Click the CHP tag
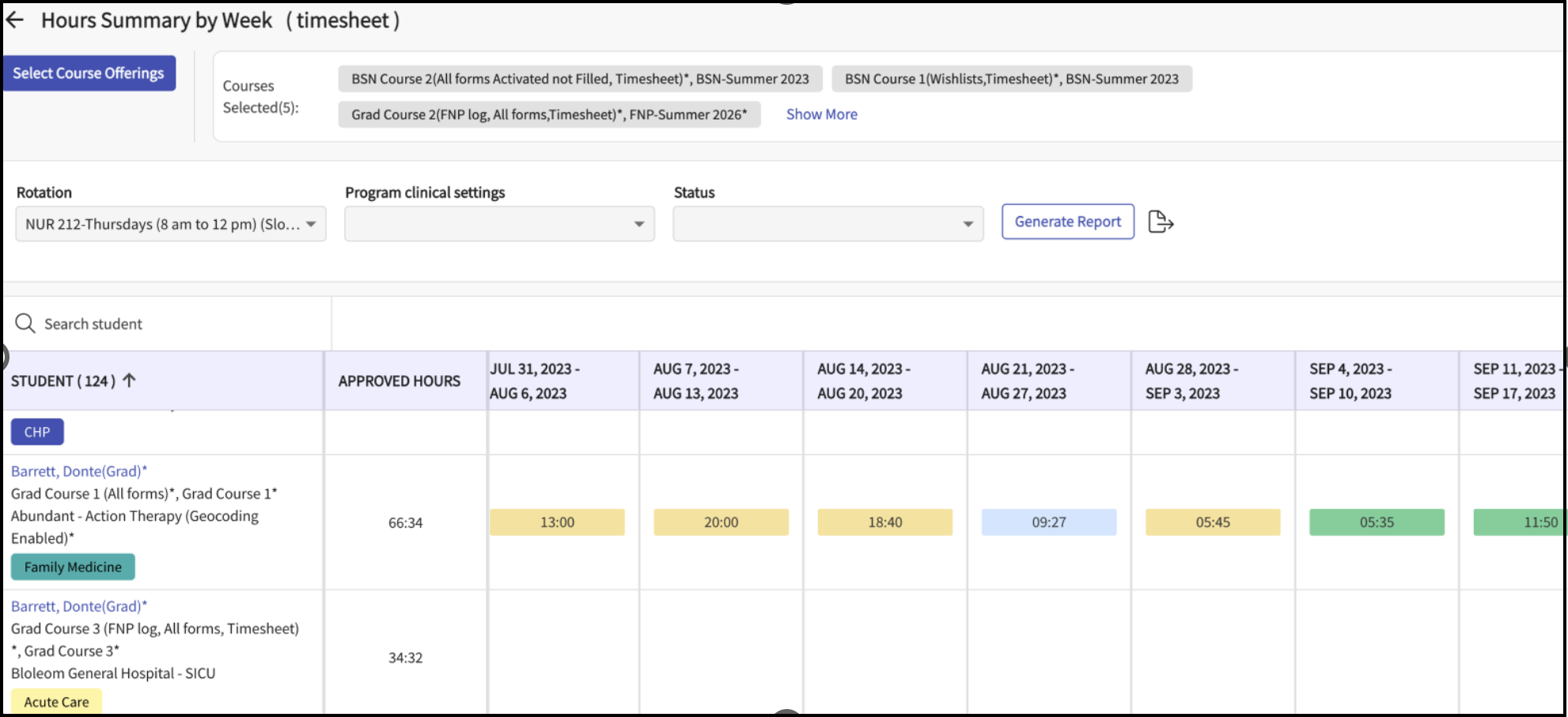The image size is (1568, 717). 37,433
